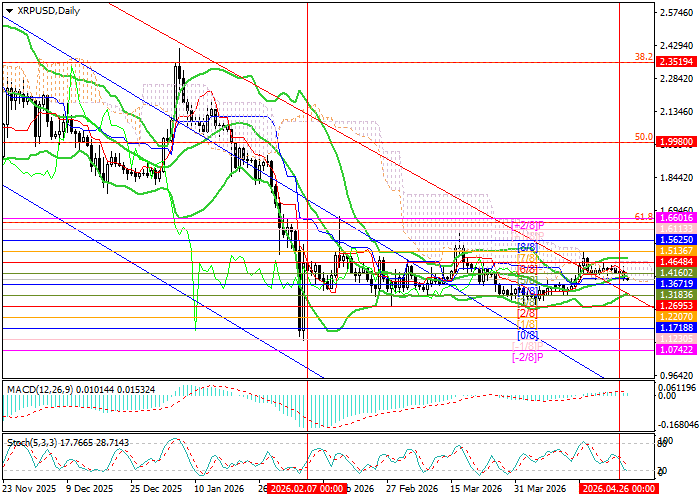The width and height of the screenshot is (700, 500).
Task: Select the [-2/8]P Murrey level label
Action: tap(528, 357)
